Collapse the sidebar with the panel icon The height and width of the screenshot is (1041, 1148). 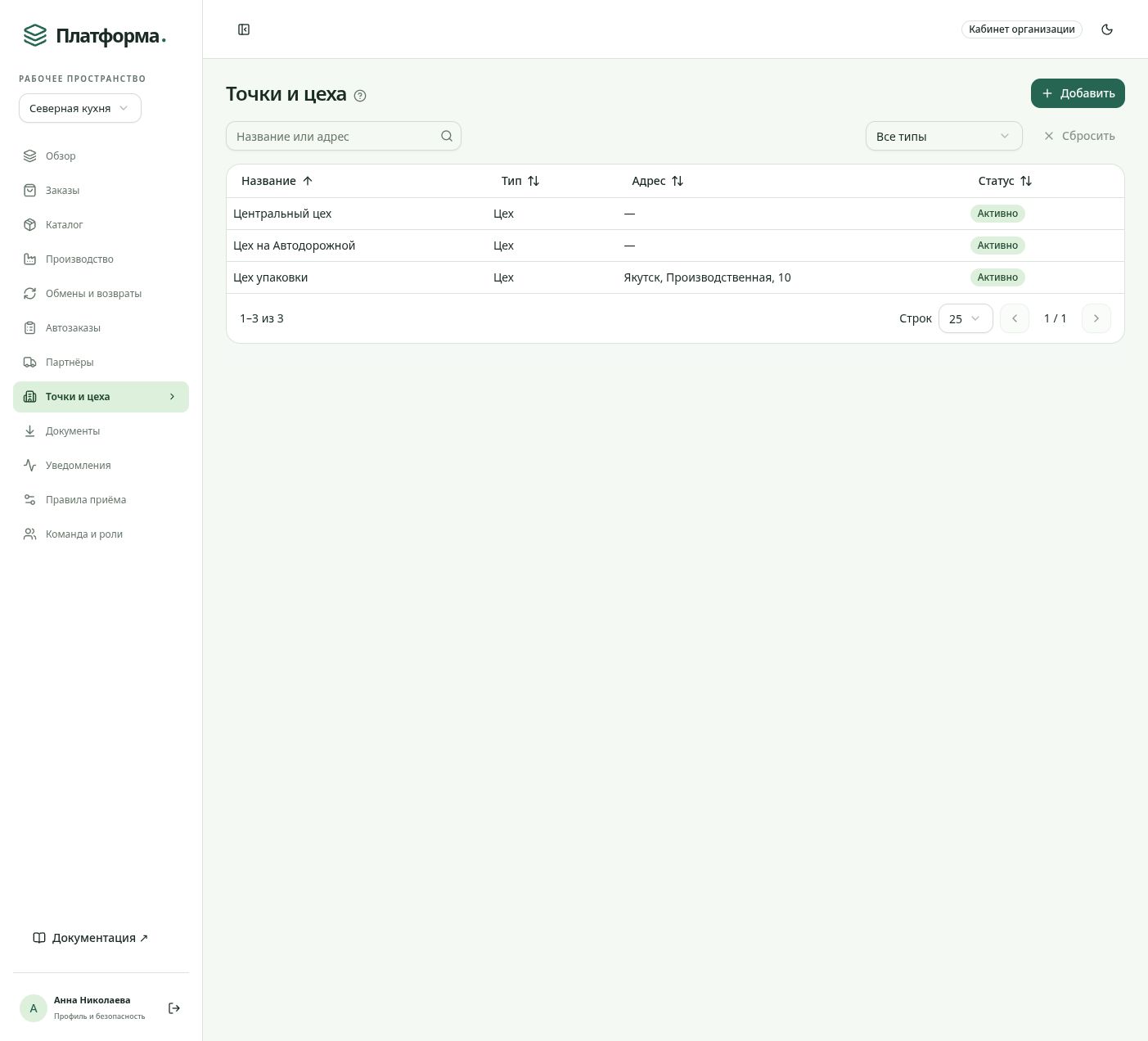244,29
